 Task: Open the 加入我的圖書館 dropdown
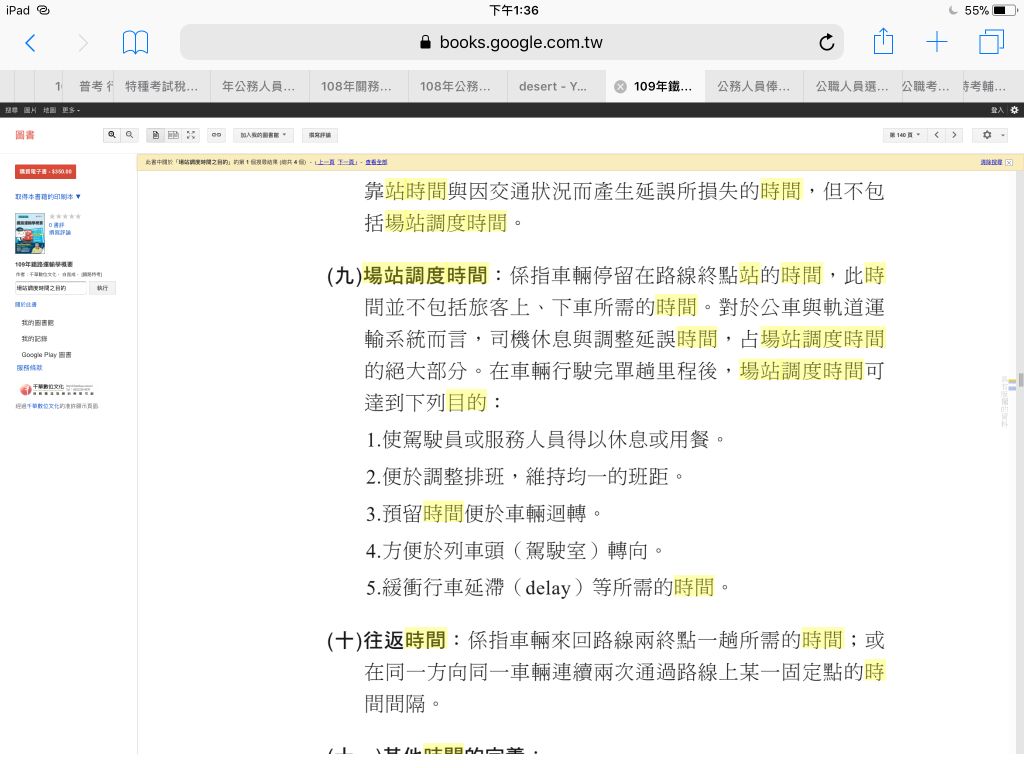click(263, 134)
